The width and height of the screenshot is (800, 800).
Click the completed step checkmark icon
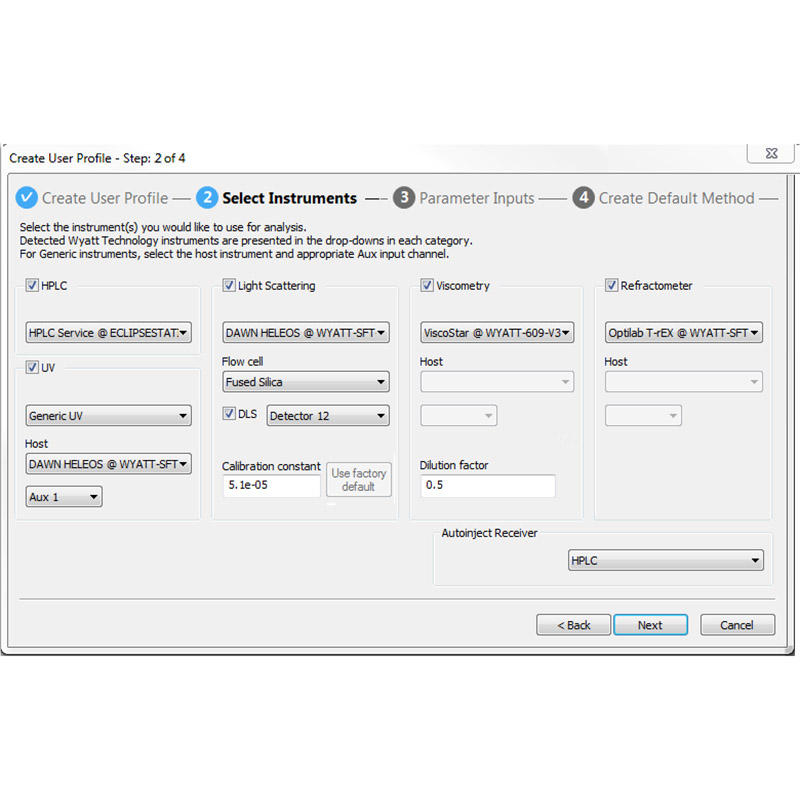[x=27, y=197]
